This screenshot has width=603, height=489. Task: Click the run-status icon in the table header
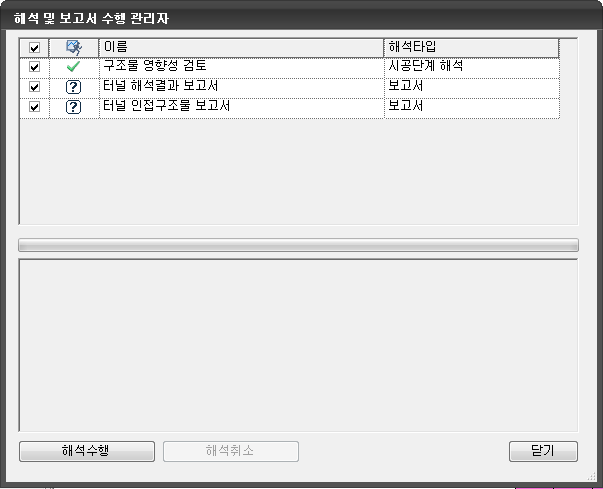click(x=73, y=48)
